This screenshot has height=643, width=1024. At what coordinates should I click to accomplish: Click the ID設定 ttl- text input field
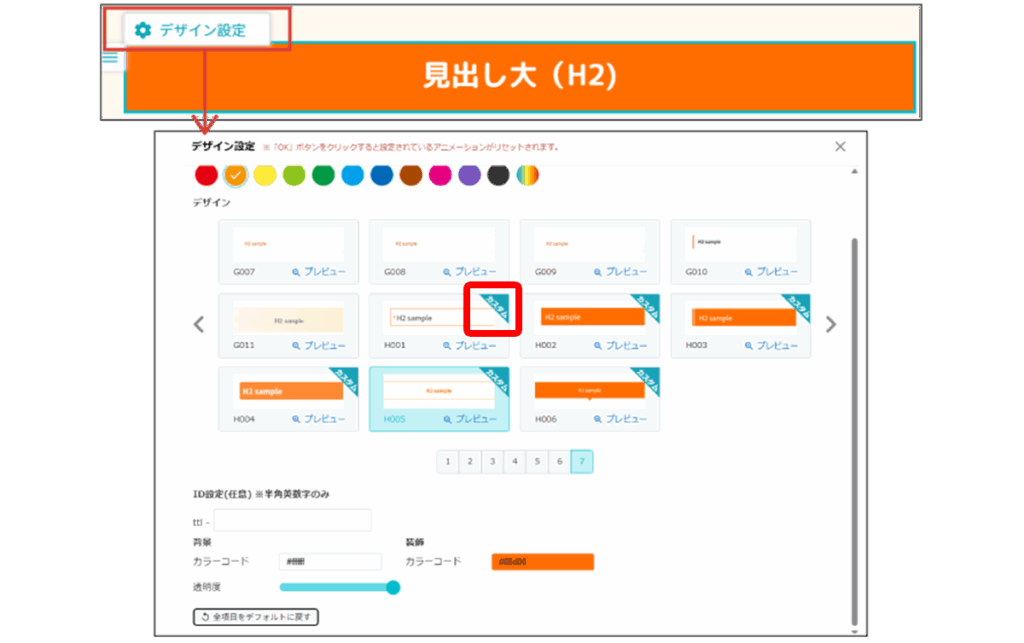[x=292, y=520]
